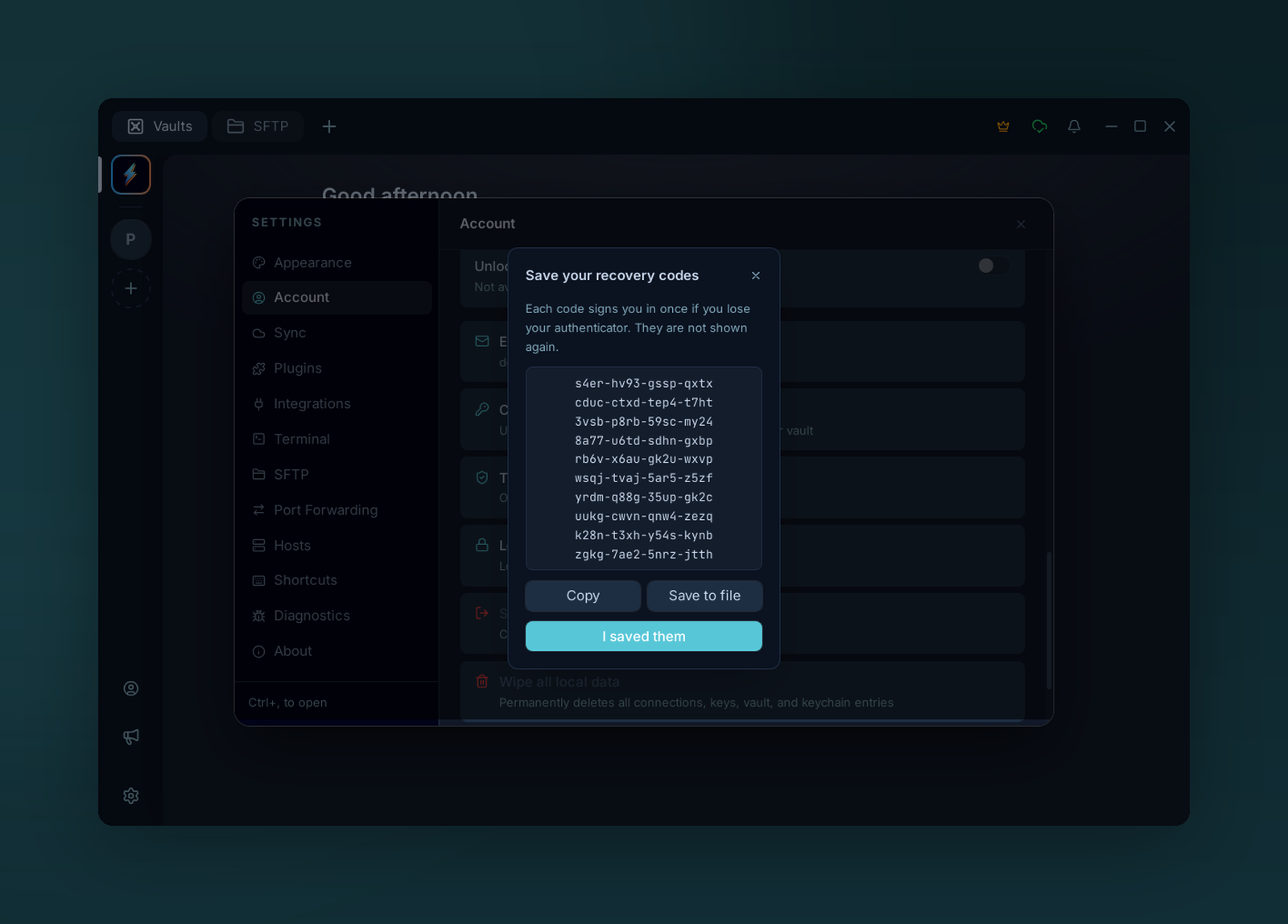Screen dimensions: 1288x924
Task: Click the Account settings scrollbar
Action: (x=1049, y=620)
